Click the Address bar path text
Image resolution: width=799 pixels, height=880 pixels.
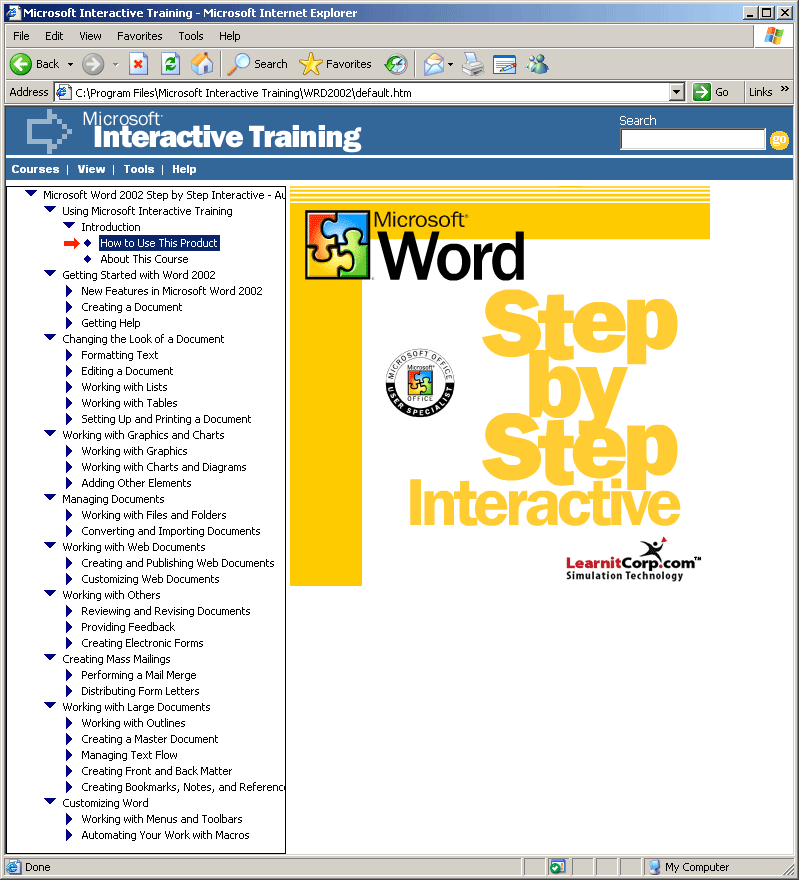click(243, 93)
